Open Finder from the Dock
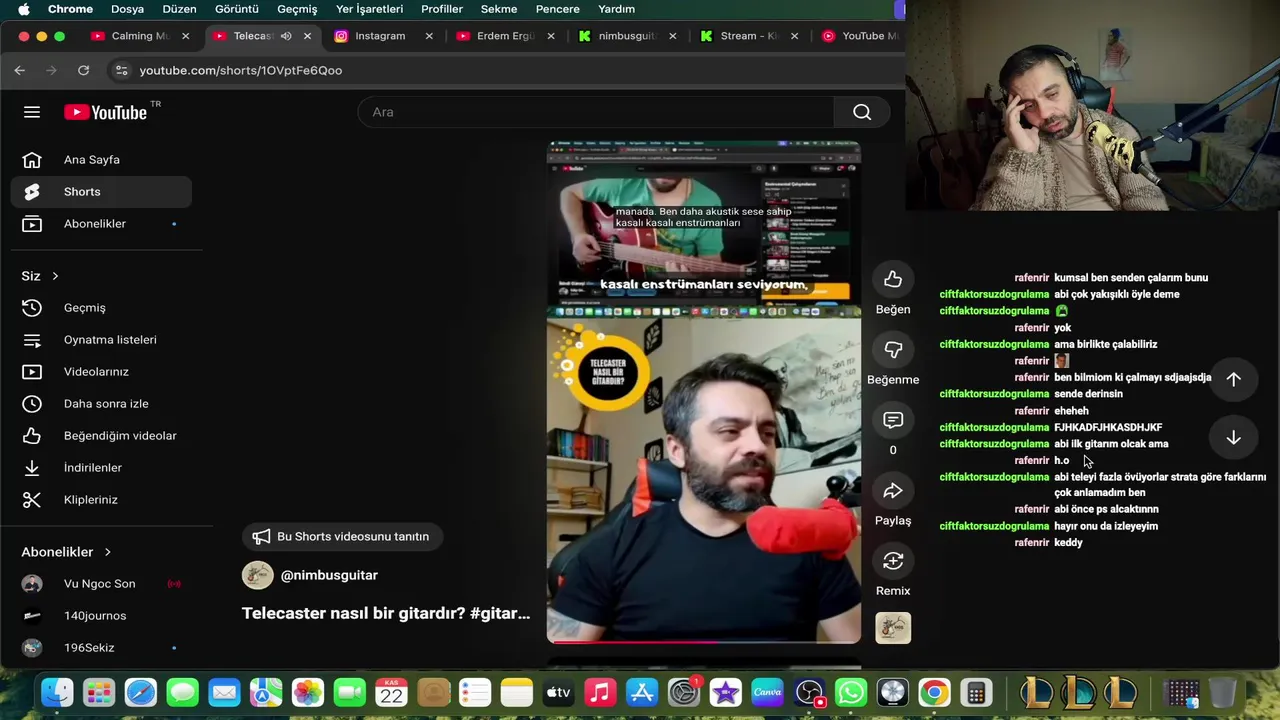 [57, 692]
